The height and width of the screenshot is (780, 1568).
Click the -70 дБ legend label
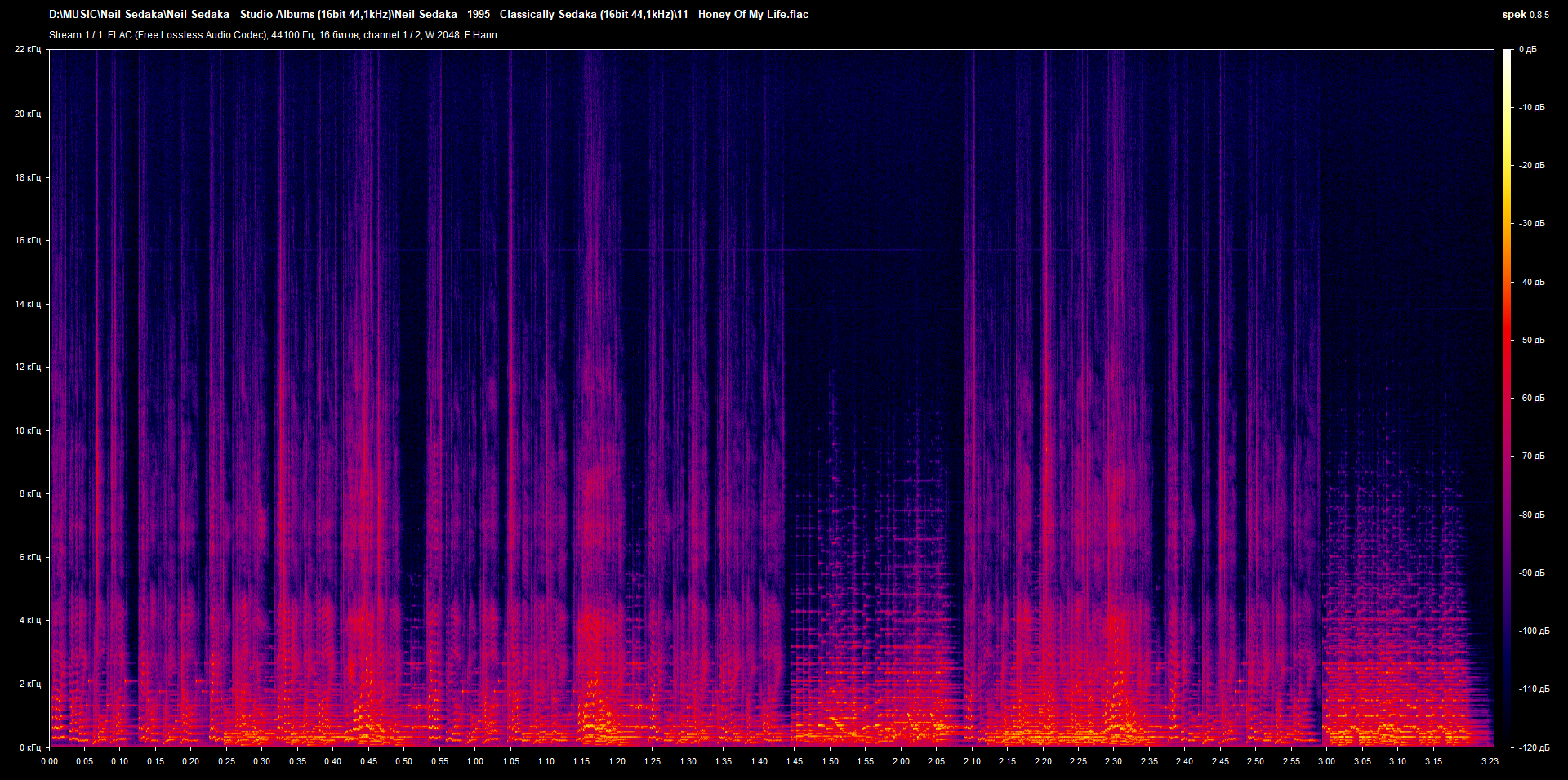[1532, 457]
